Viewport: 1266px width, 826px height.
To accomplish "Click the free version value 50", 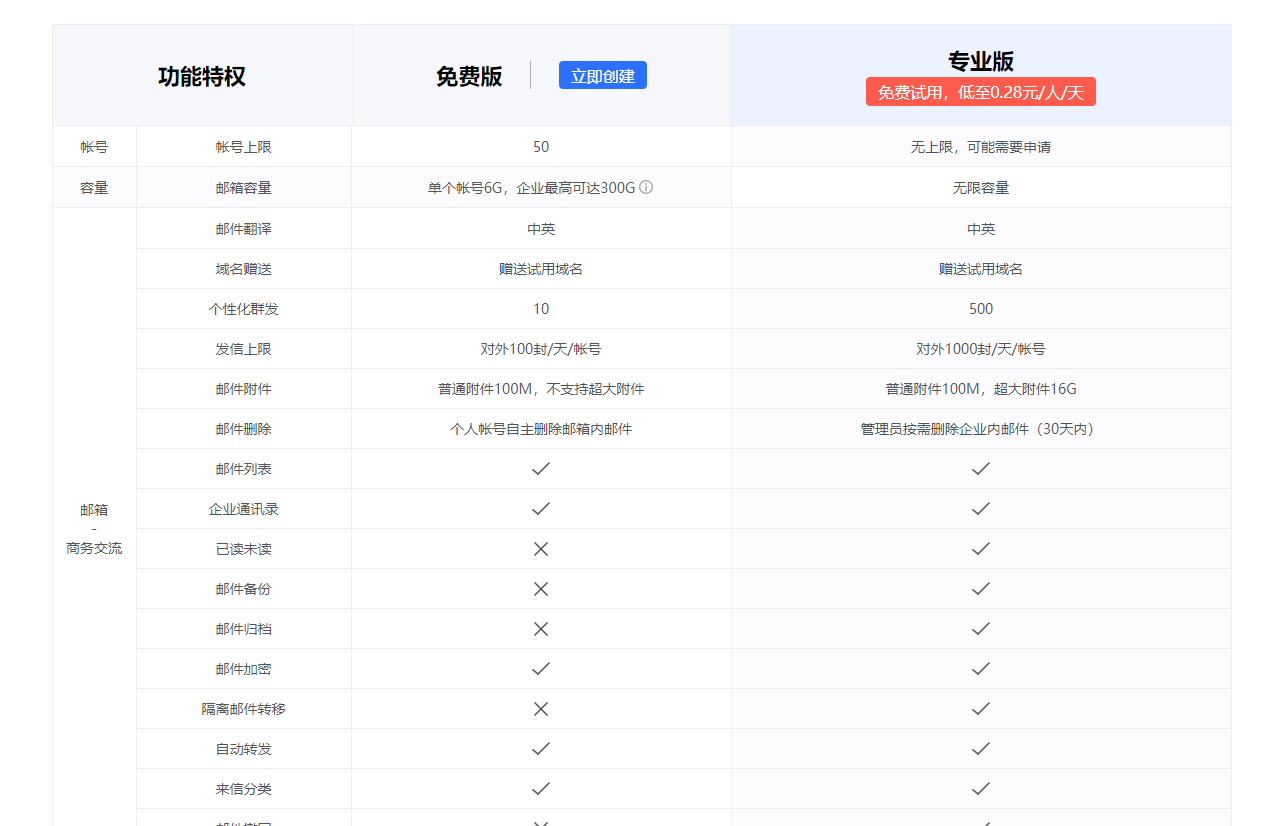I will [541, 147].
